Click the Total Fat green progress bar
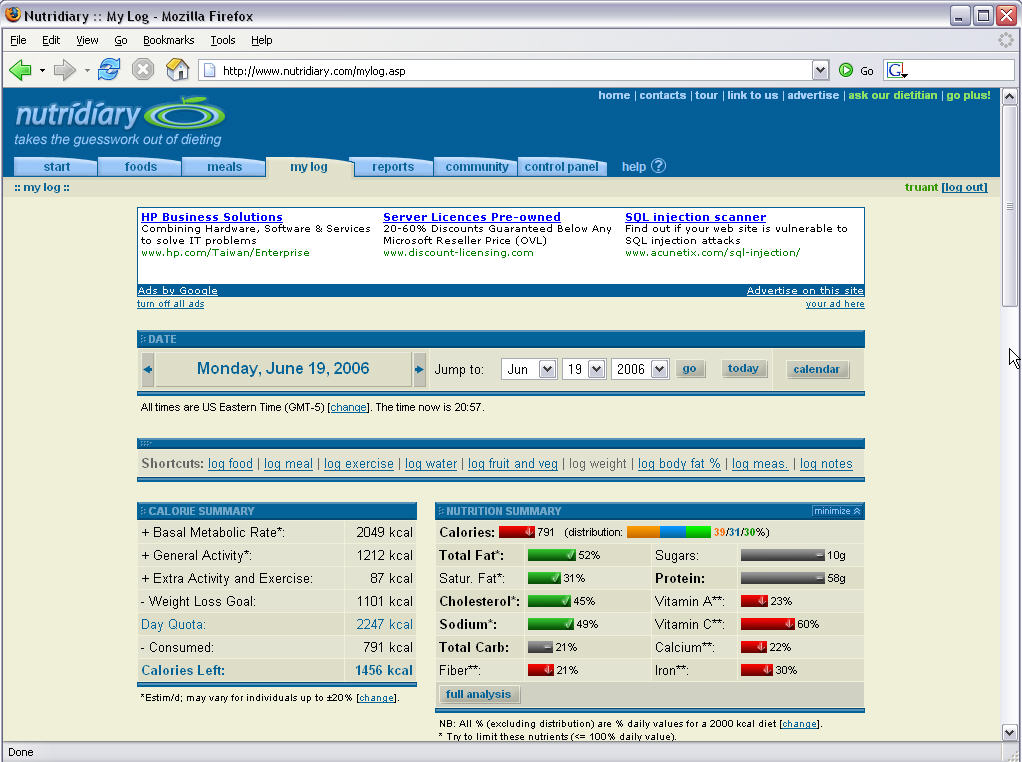Screen dimensions: 1022x762 551,555
